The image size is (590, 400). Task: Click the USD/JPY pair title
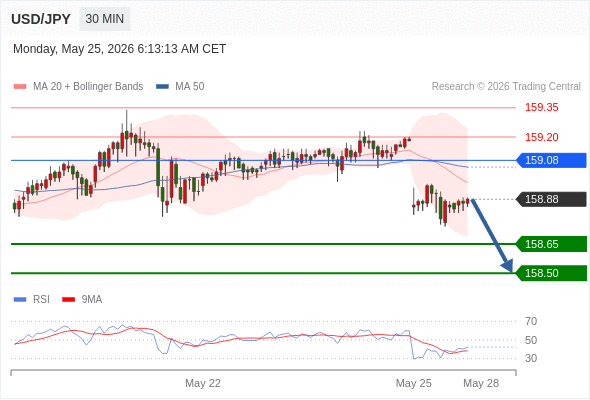tap(41, 19)
